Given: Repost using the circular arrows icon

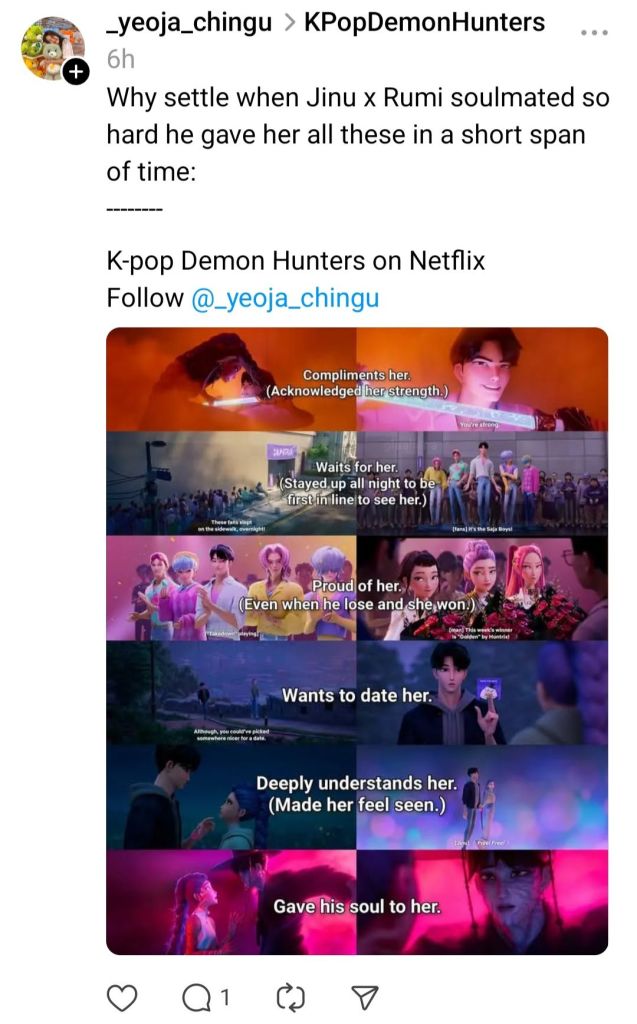Looking at the screenshot, I should pyautogui.click(x=287, y=996).
